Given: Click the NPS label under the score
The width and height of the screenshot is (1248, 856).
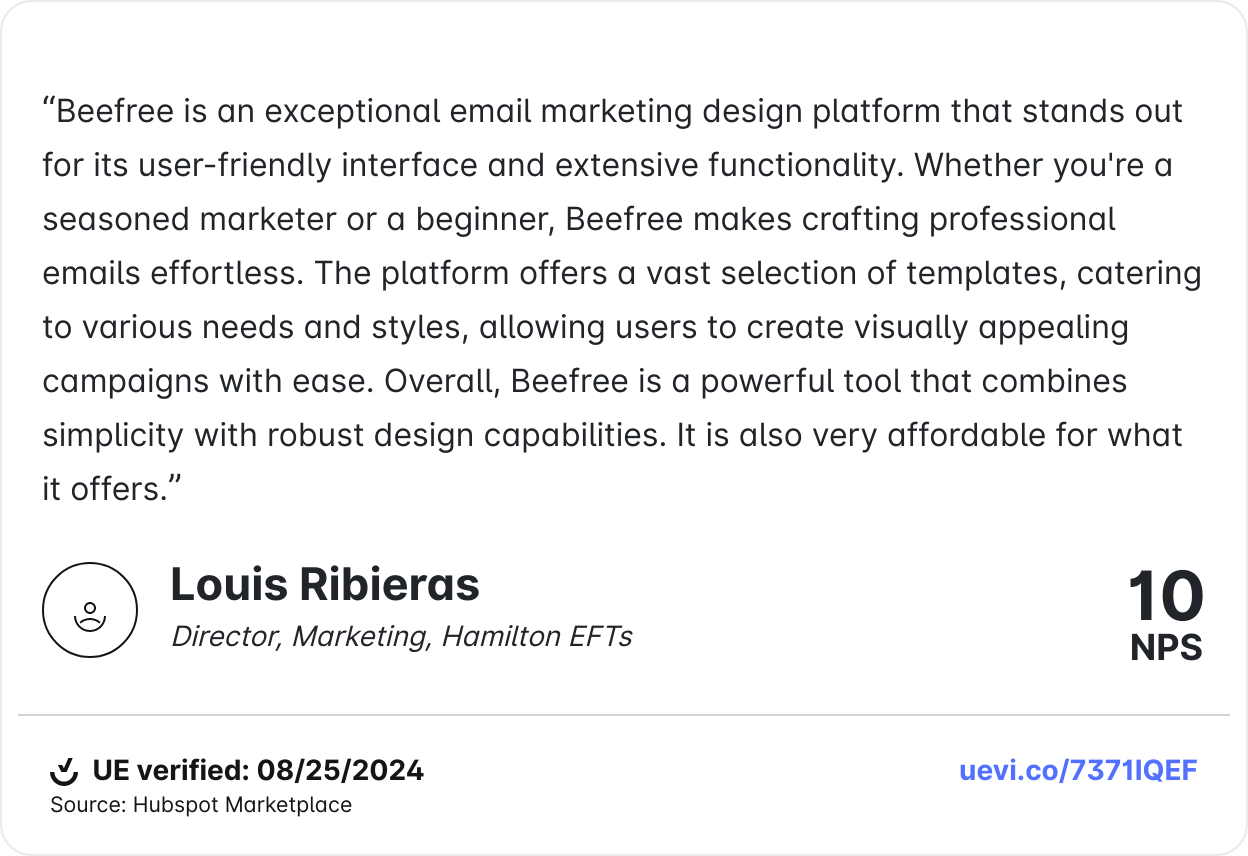Looking at the screenshot, I should click(x=1166, y=649).
